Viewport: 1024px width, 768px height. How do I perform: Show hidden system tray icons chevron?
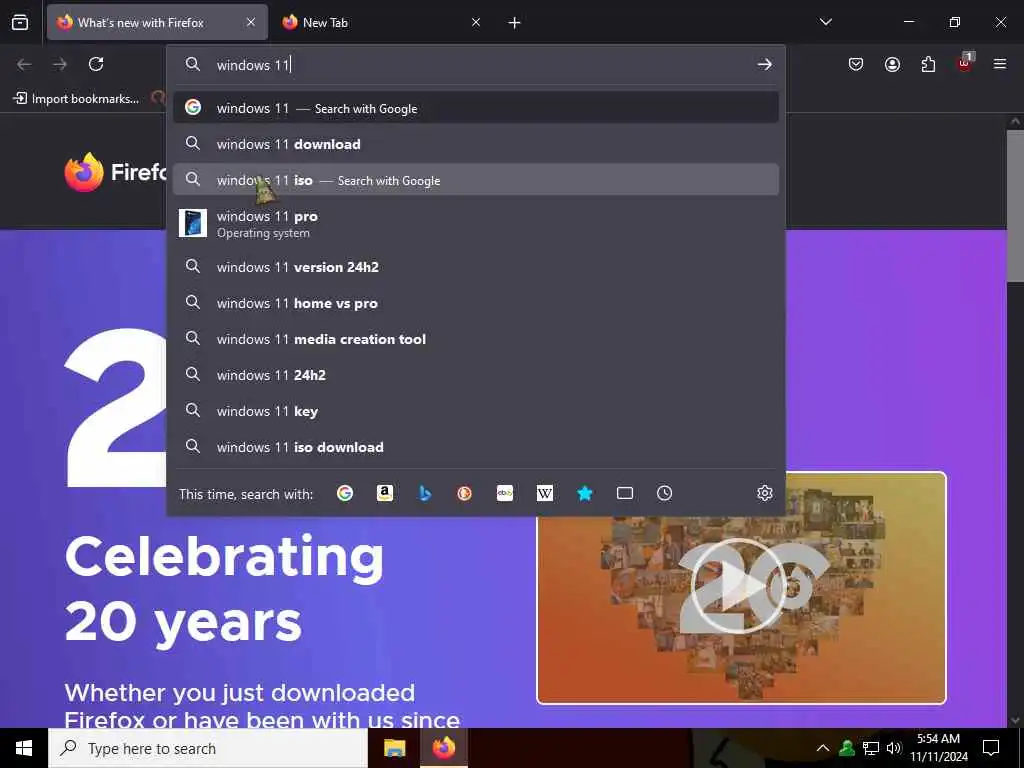tap(823, 748)
